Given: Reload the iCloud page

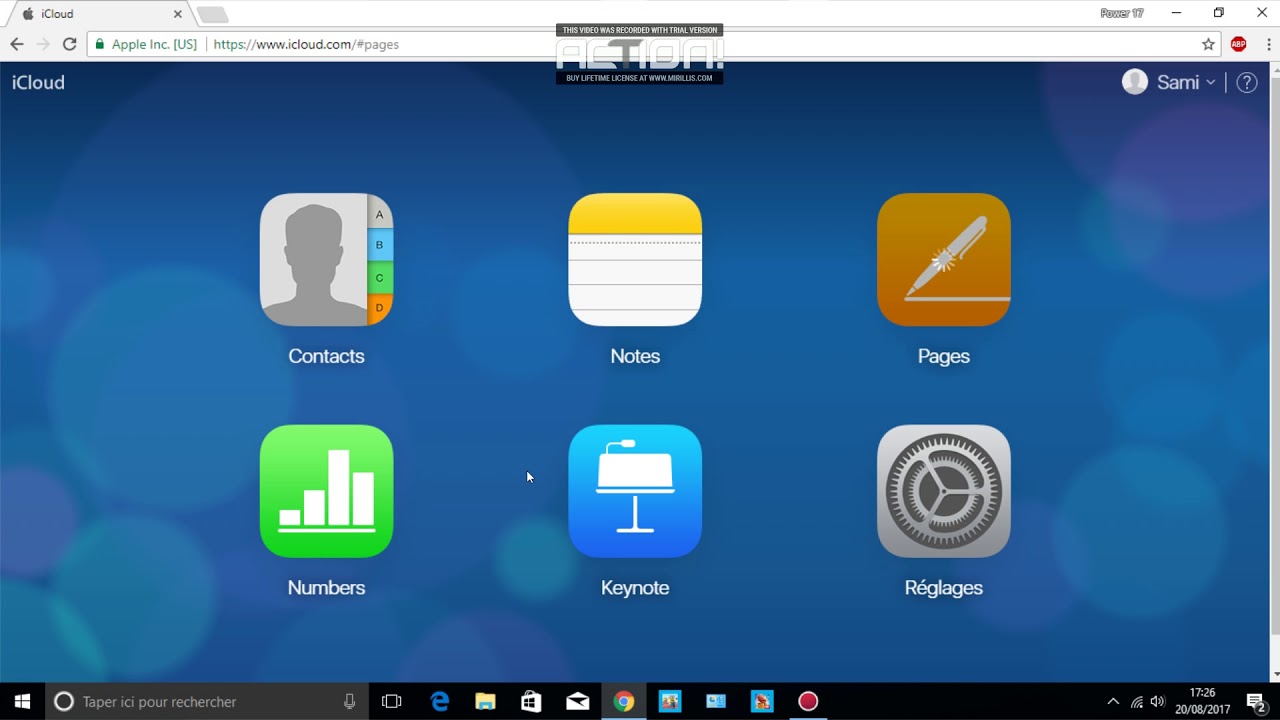Looking at the screenshot, I should click(x=70, y=44).
